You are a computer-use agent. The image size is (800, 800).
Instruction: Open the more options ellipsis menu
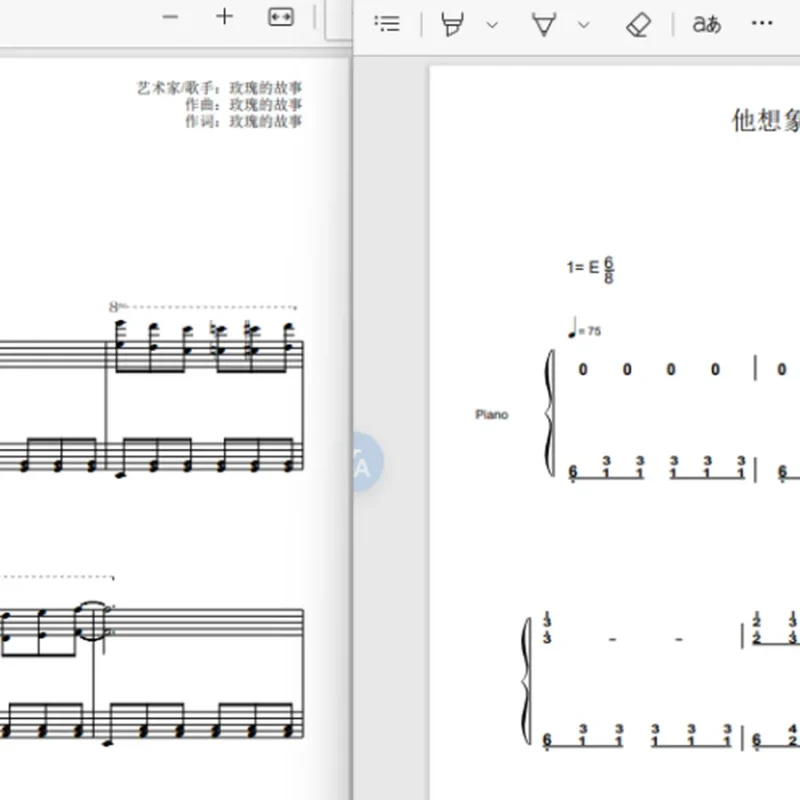point(762,23)
